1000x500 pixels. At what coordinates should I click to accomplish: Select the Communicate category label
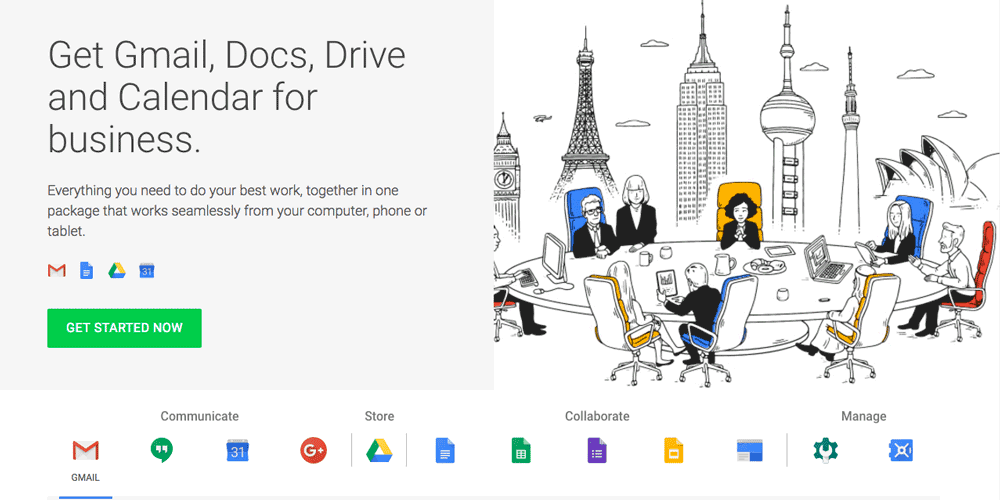pos(200,416)
